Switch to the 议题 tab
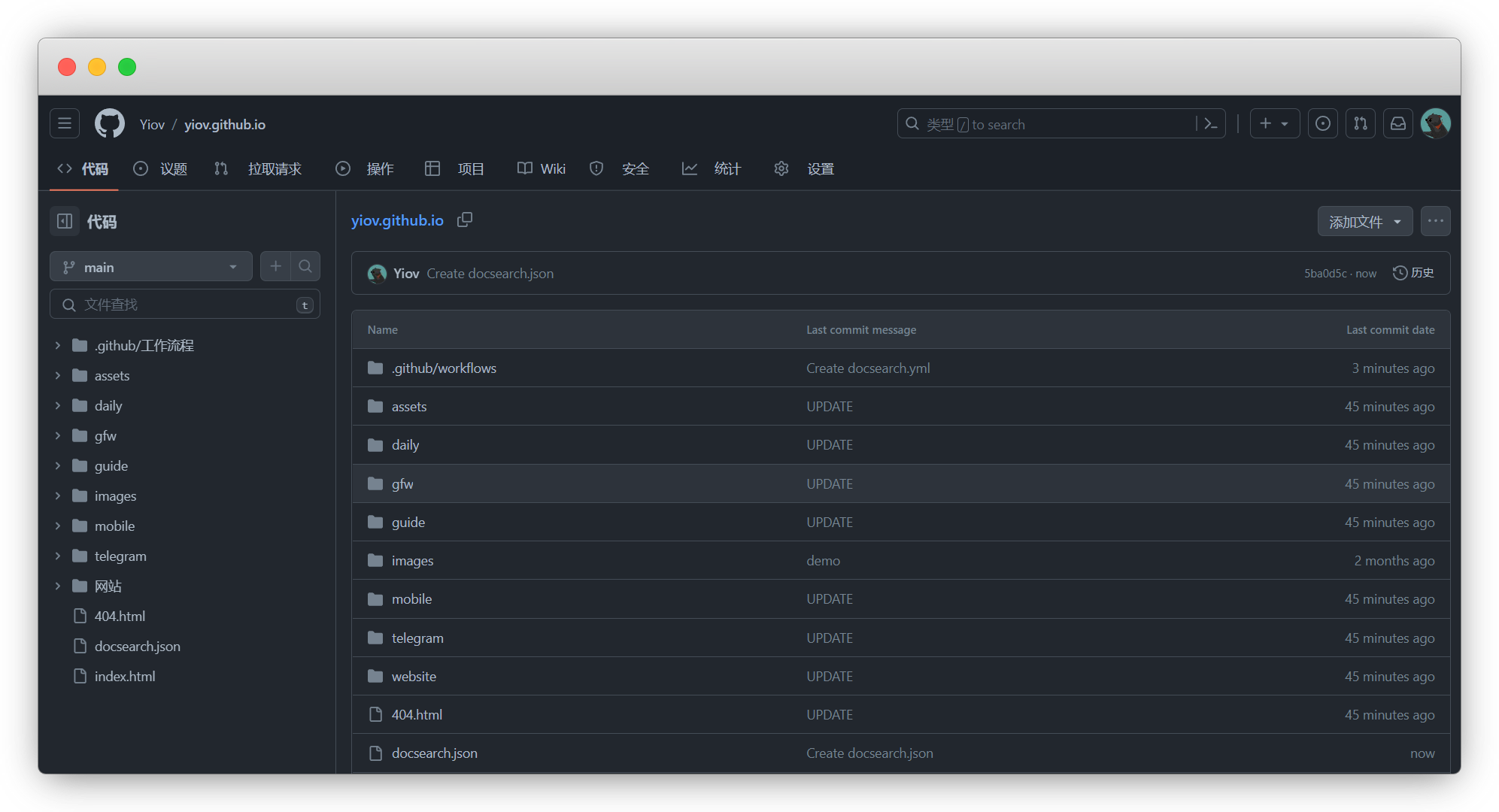The image size is (1499, 812). 161,168
